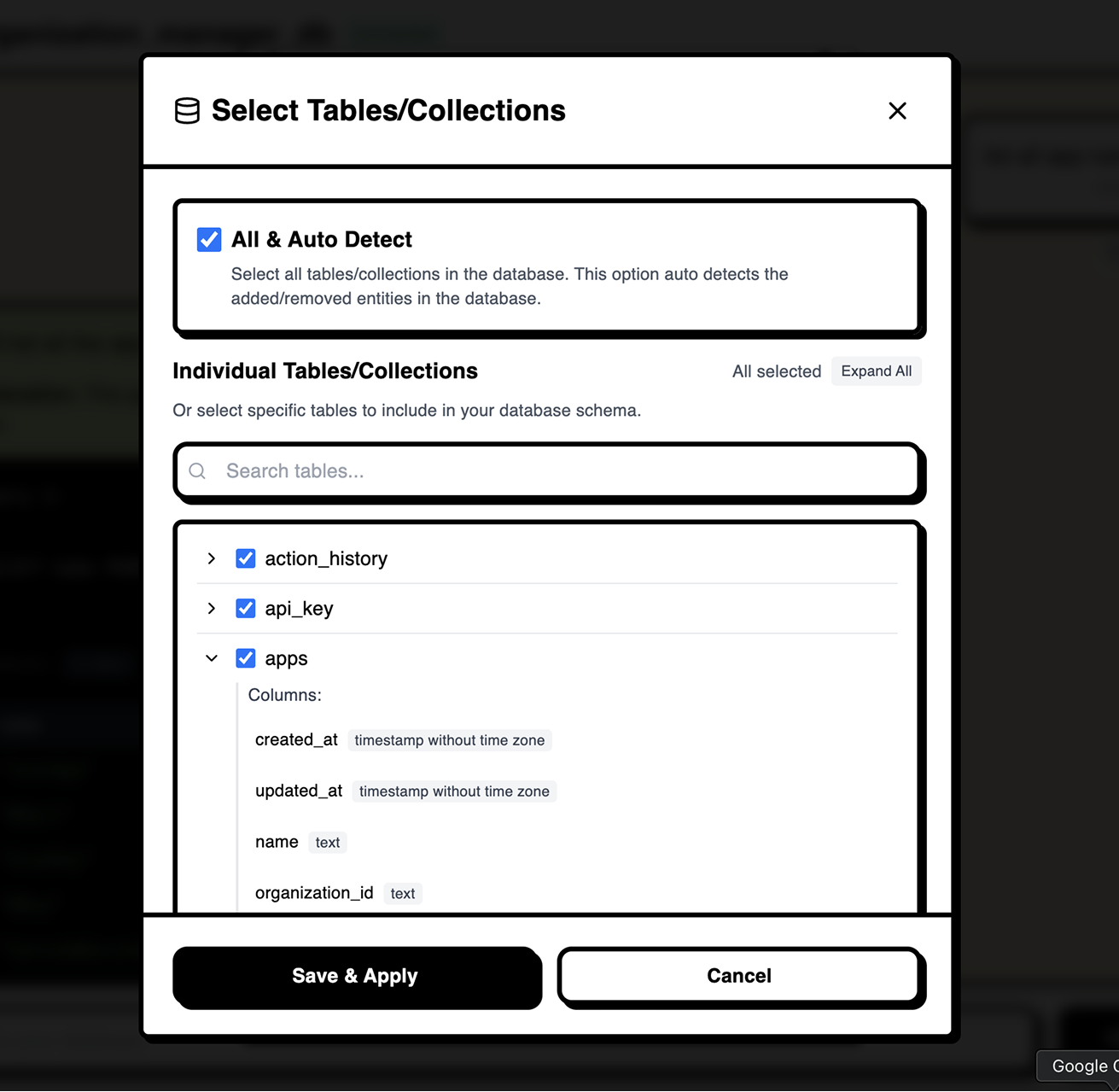Click the Expand All button

(876, 371)
